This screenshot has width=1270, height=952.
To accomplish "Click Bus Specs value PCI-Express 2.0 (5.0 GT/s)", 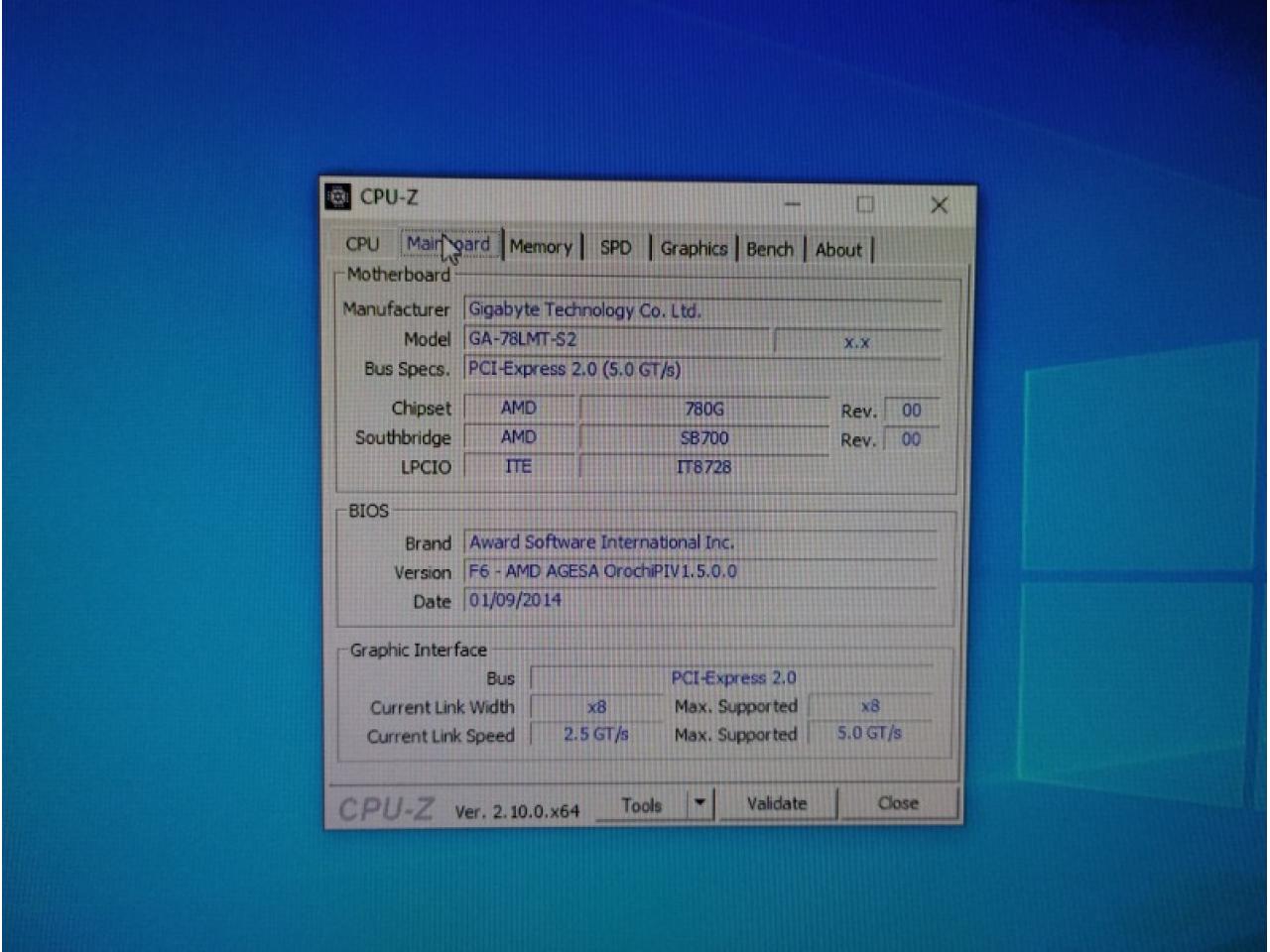I will point(702,370).
